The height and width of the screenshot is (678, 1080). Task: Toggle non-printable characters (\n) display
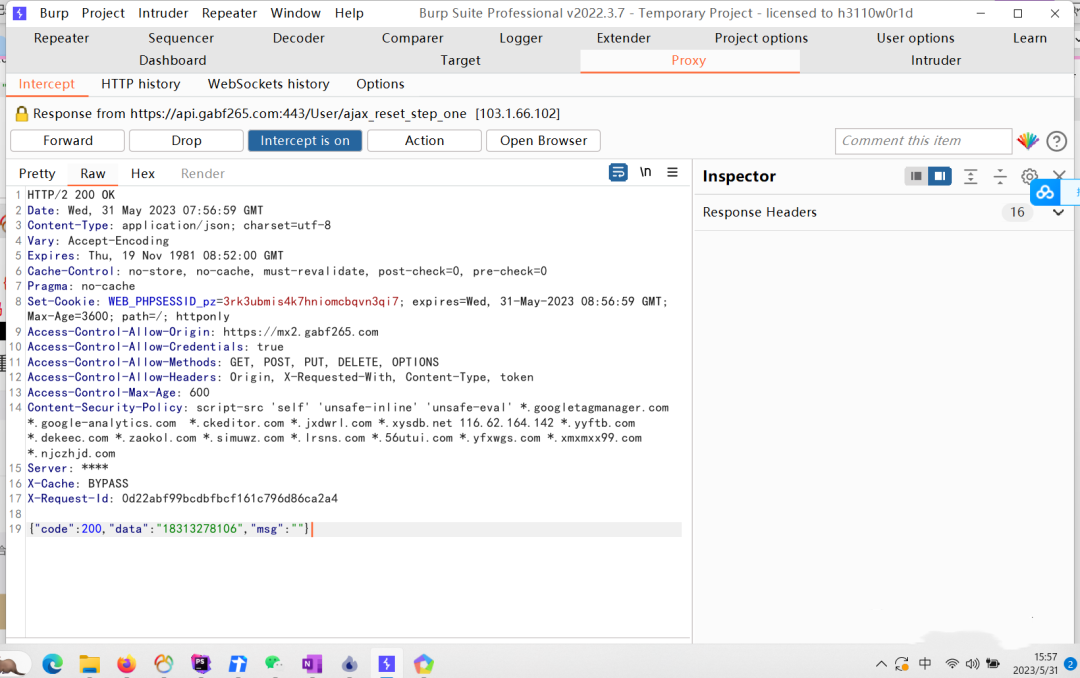[645, 172]
